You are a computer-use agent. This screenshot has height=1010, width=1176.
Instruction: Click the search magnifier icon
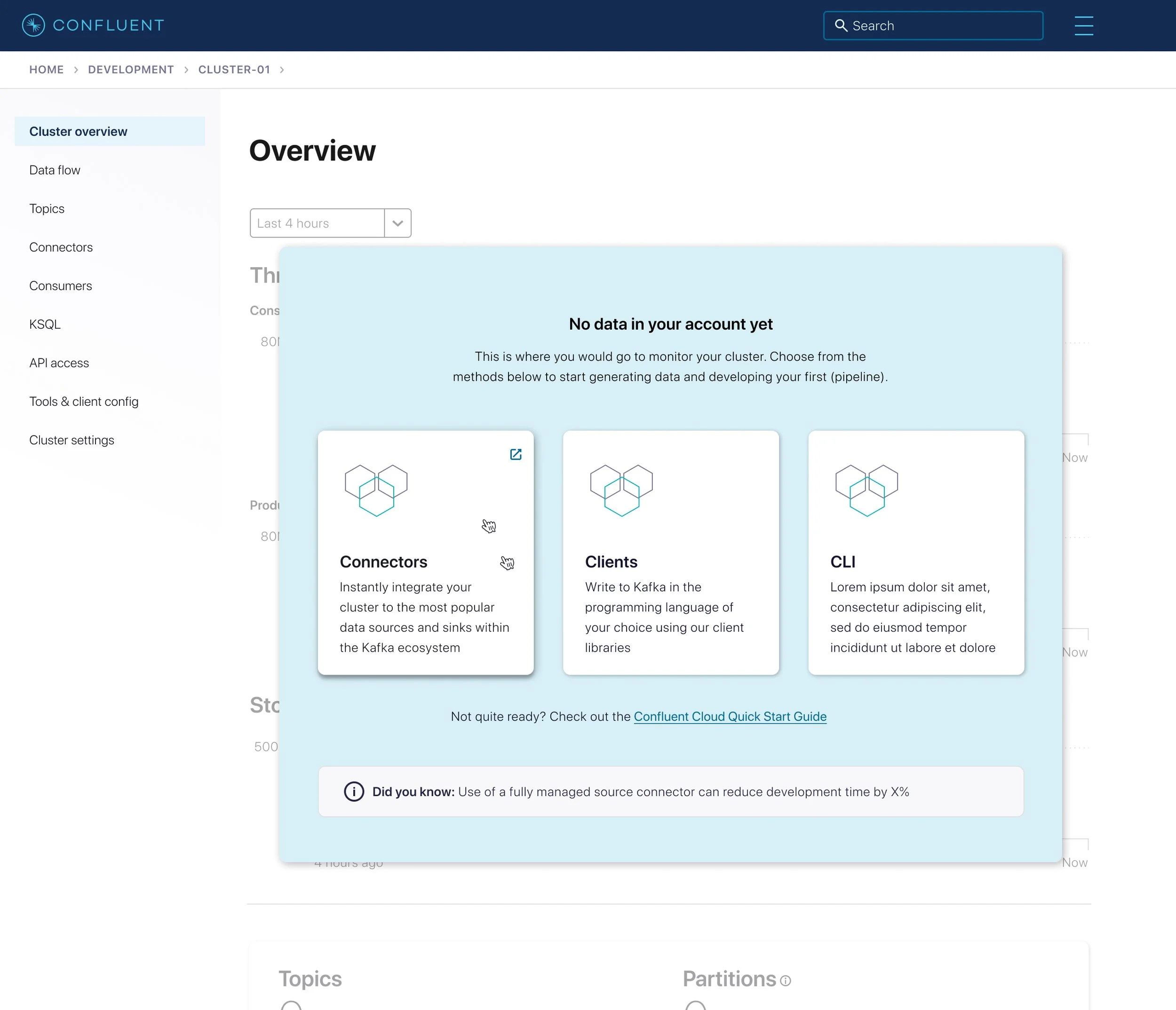(841, 25)
